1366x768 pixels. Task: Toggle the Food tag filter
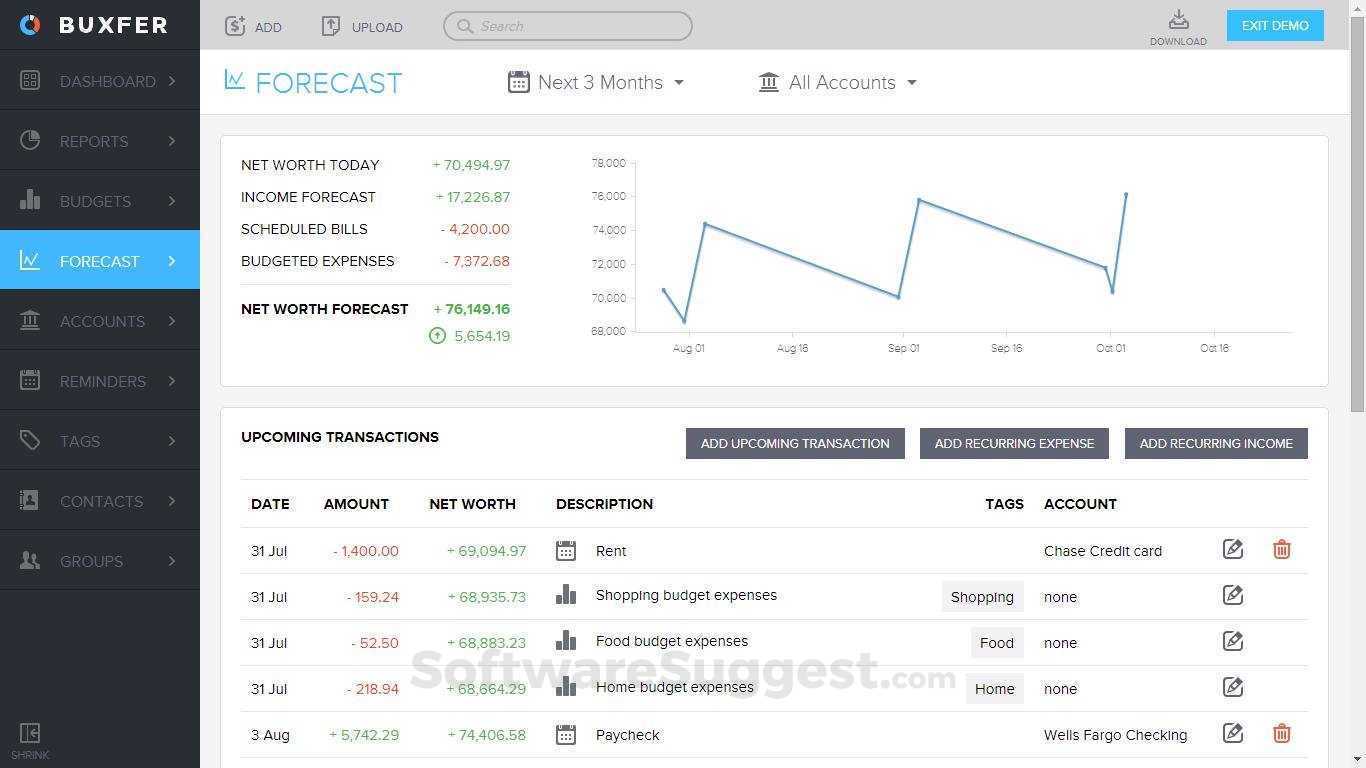pyautogui.click(x=996, y=642)
